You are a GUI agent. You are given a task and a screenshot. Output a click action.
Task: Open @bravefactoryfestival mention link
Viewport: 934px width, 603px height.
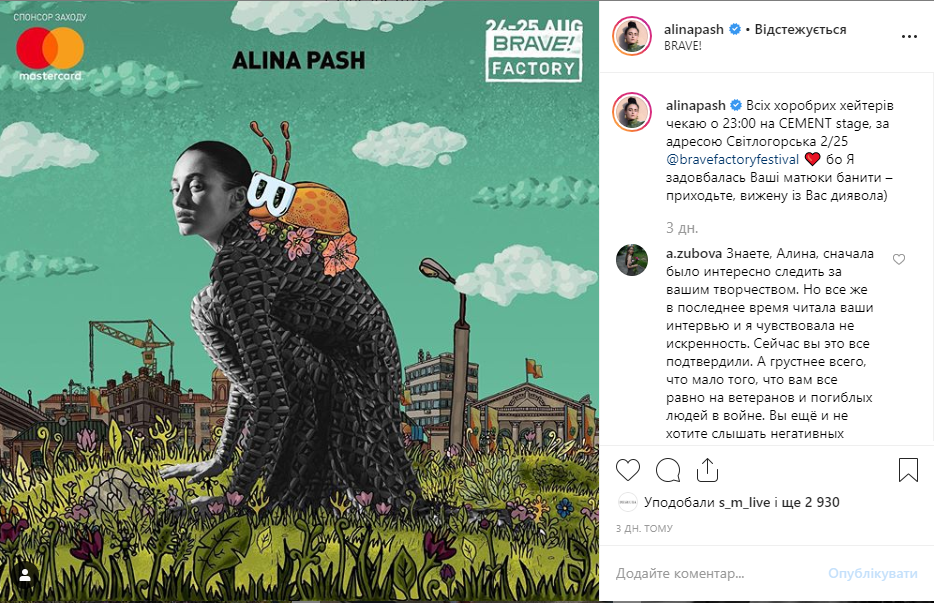pyautogui.click(x=732, y=159)
